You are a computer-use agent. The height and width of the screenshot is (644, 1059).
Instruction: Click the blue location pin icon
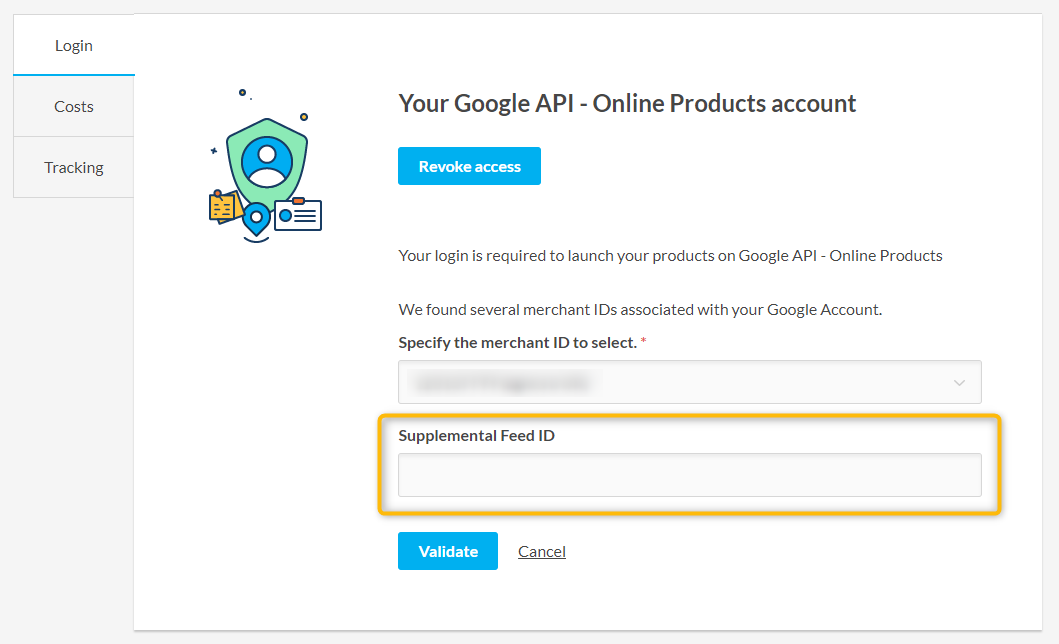tap(257, 218)
